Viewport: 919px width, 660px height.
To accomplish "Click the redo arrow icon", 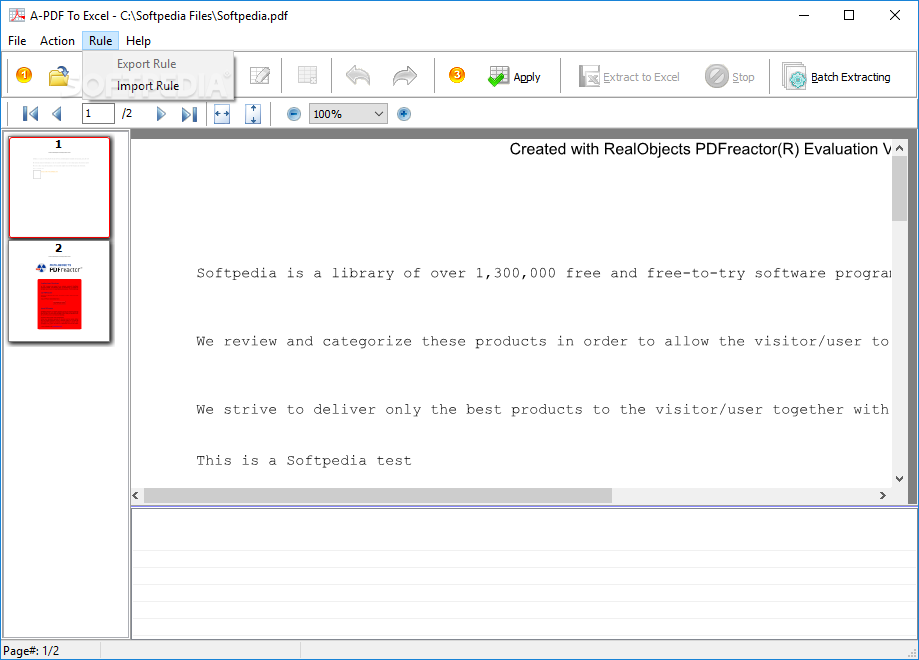I will coord(404,76).
